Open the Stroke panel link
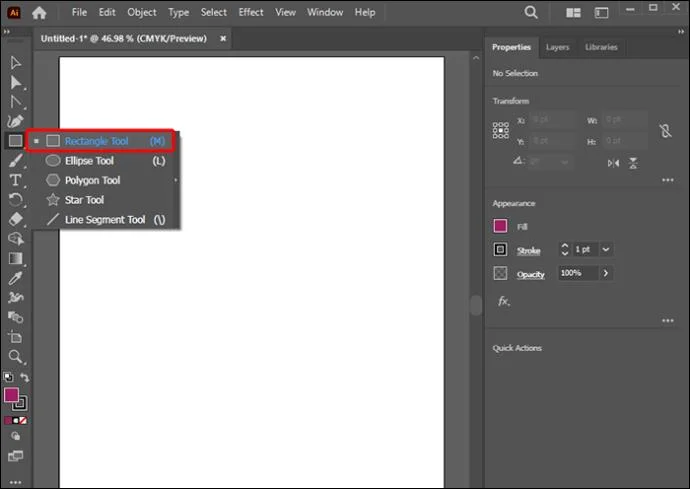The width and height of the screenshot is (690, 489). (x=529, y=250)
